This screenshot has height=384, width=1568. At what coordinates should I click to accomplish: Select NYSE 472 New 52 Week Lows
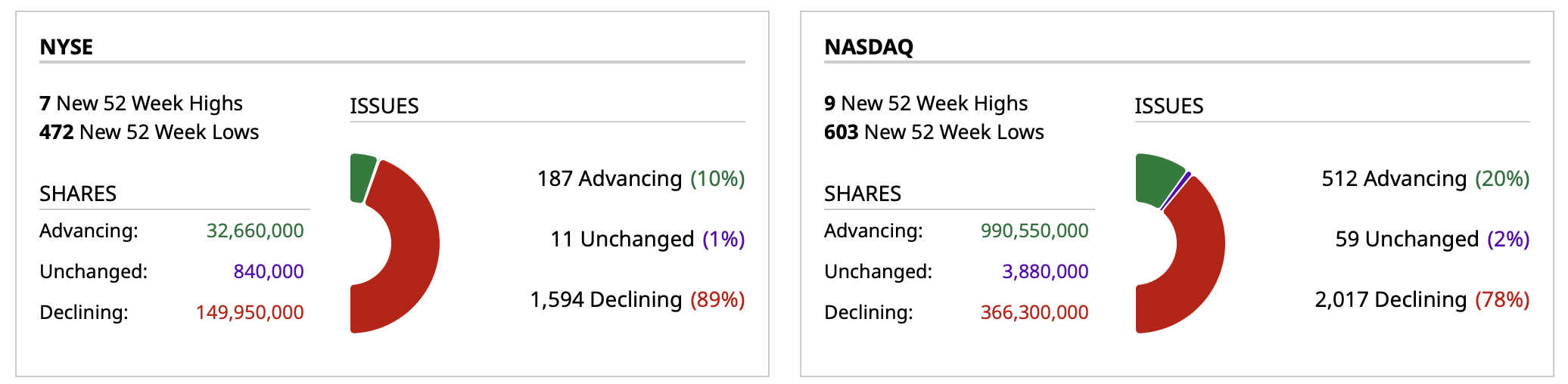tap(149, 132)
